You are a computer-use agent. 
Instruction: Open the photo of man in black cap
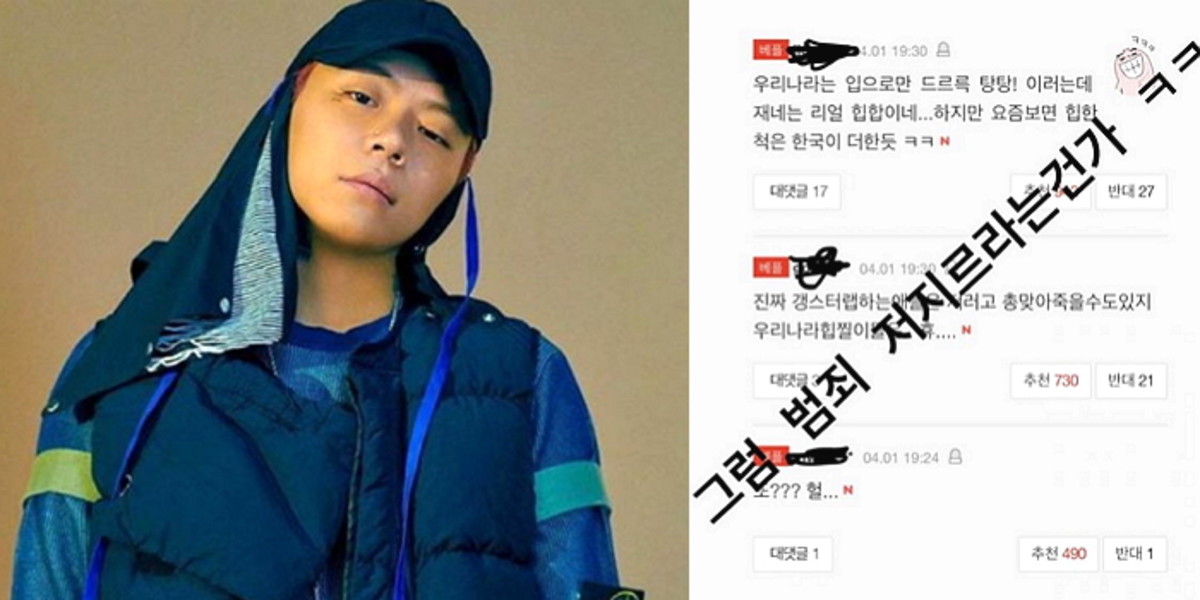click(344, 300)
